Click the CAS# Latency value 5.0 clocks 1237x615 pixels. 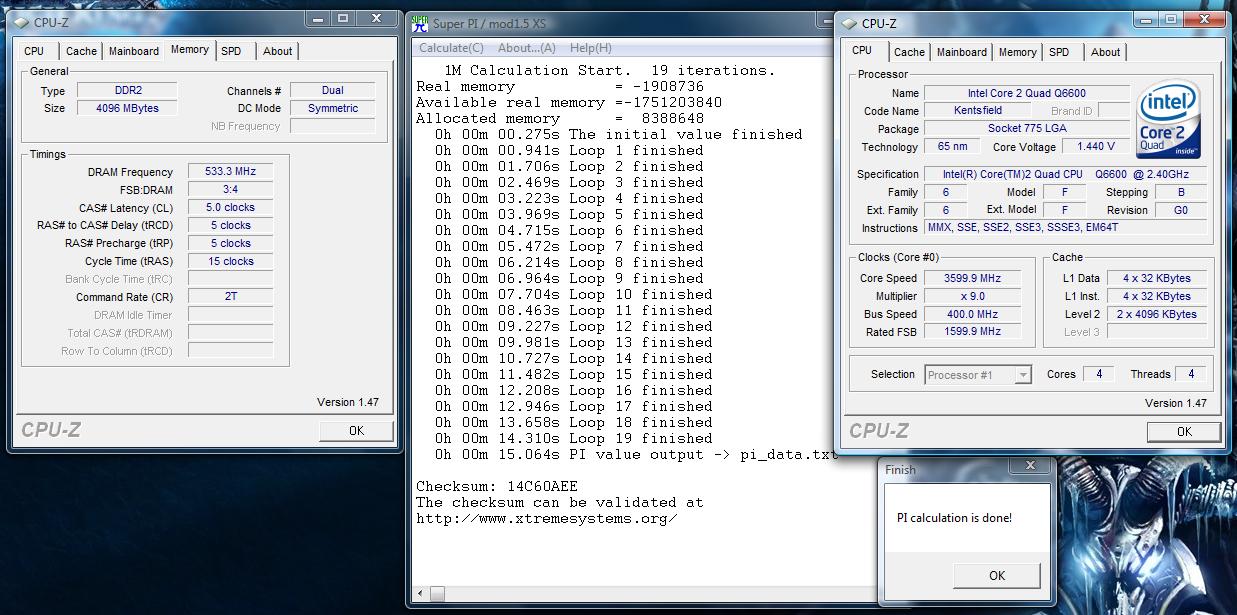(x=231, y=208)
